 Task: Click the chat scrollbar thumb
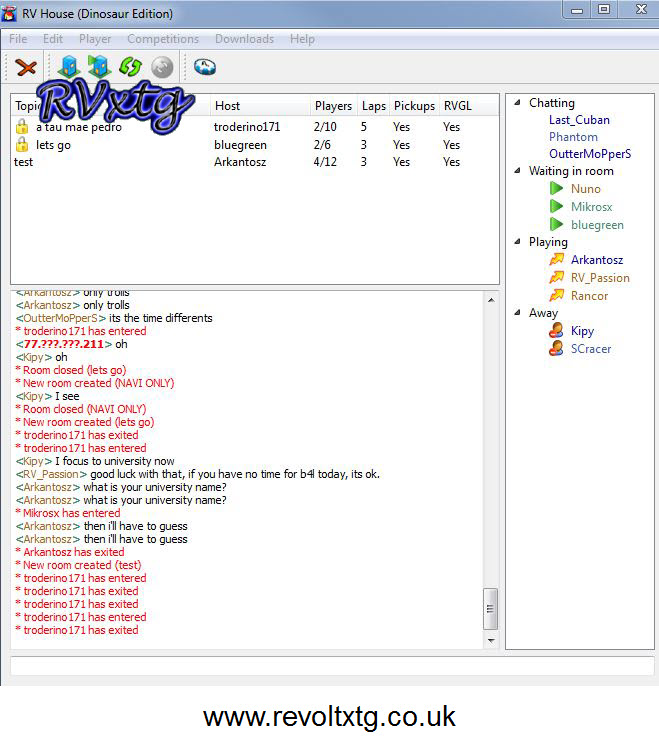pyautogui.click(x=490, y=609)
